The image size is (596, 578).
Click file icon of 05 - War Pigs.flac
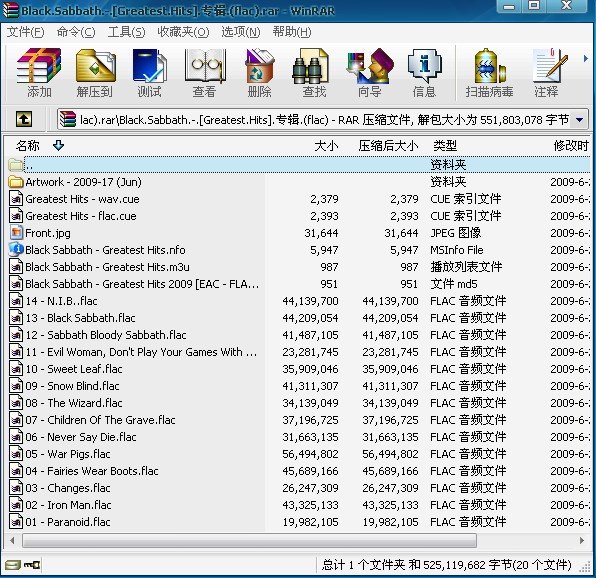coord(16,453)
